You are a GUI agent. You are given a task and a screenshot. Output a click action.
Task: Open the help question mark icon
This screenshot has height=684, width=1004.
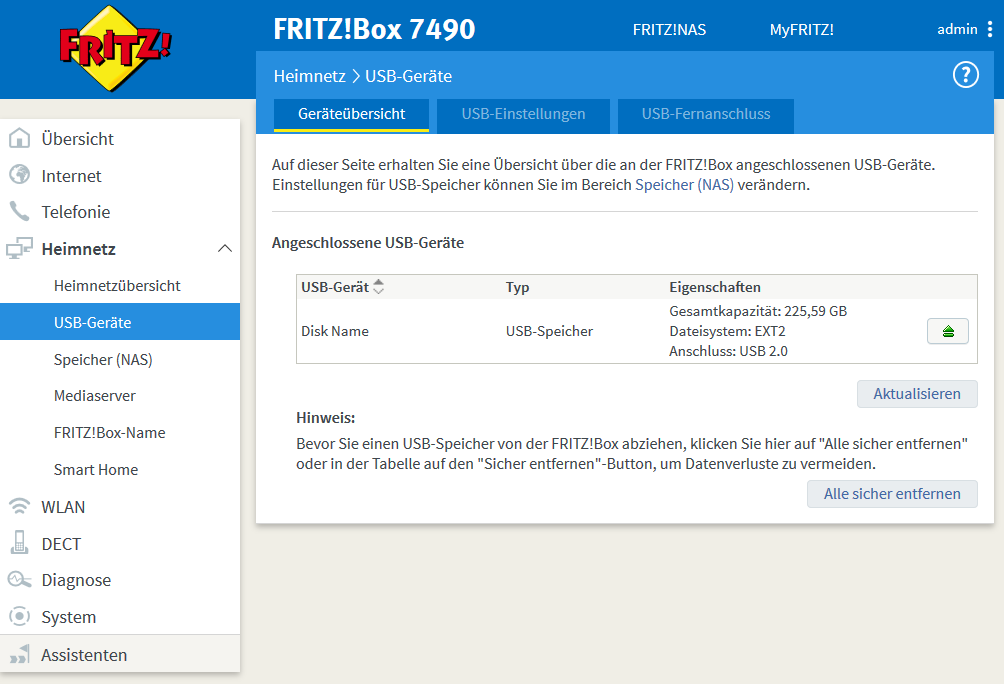(965, 75)
